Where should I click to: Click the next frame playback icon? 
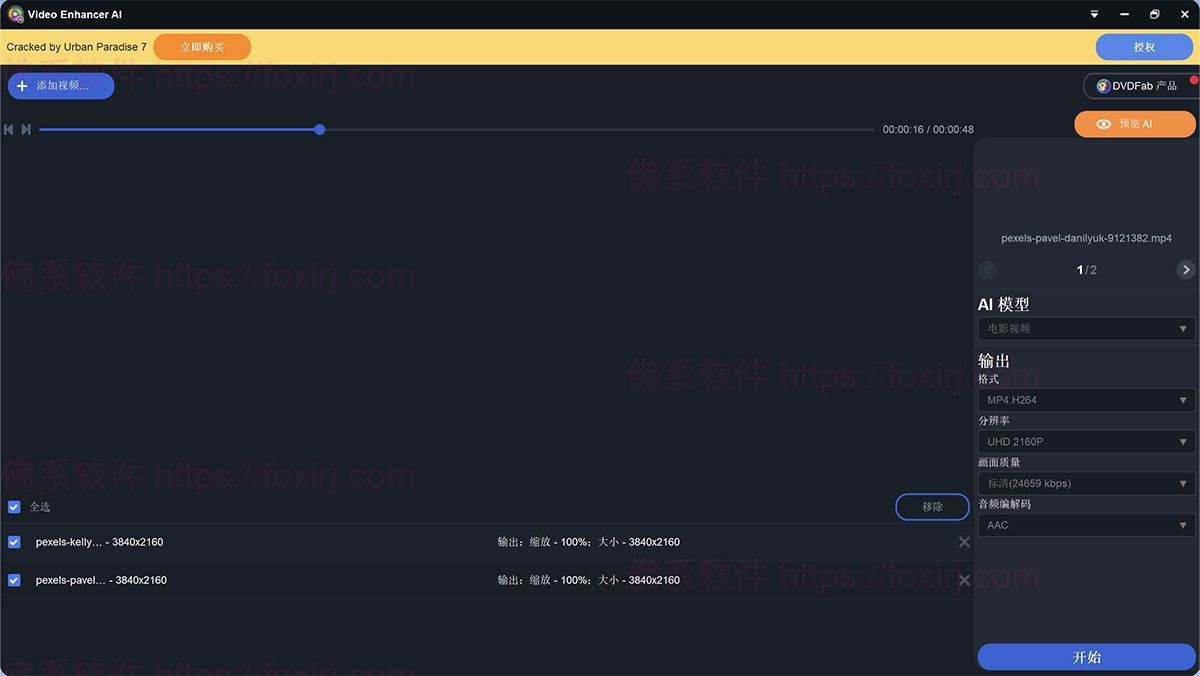(26, 129)
